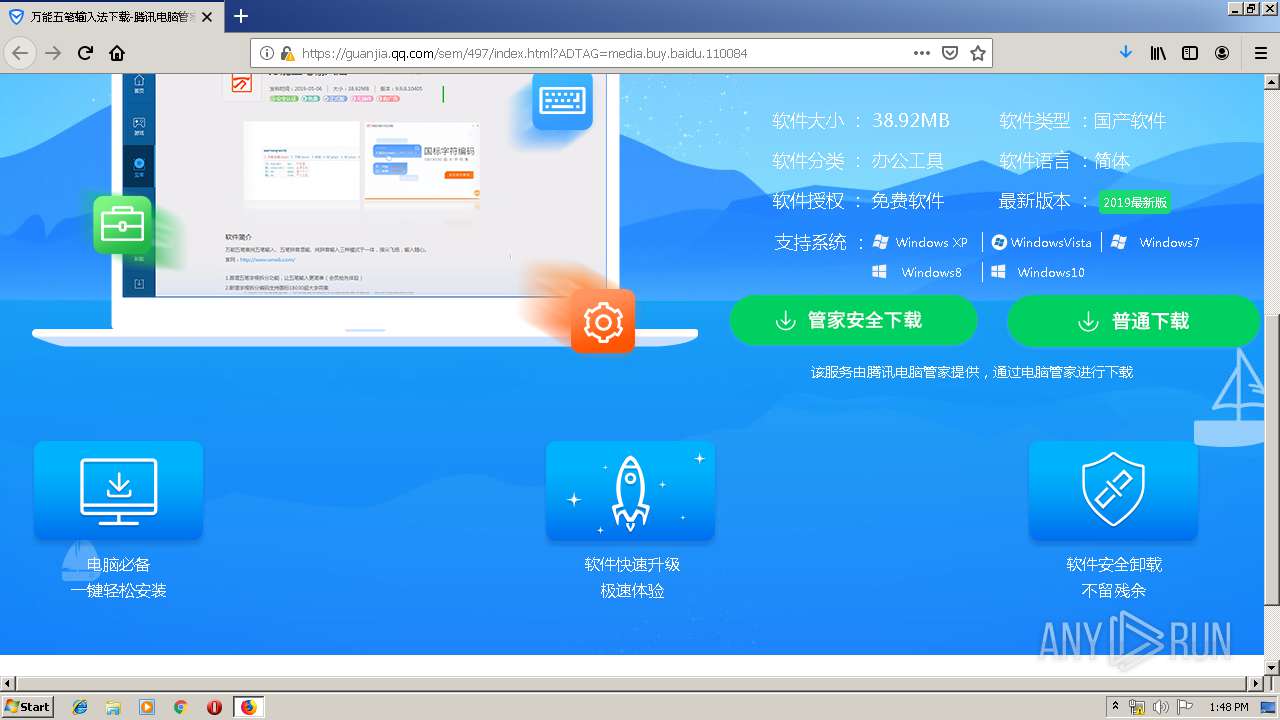1280x720 pixels.
Task: Go forward to the next page
Action: [53, 53]
